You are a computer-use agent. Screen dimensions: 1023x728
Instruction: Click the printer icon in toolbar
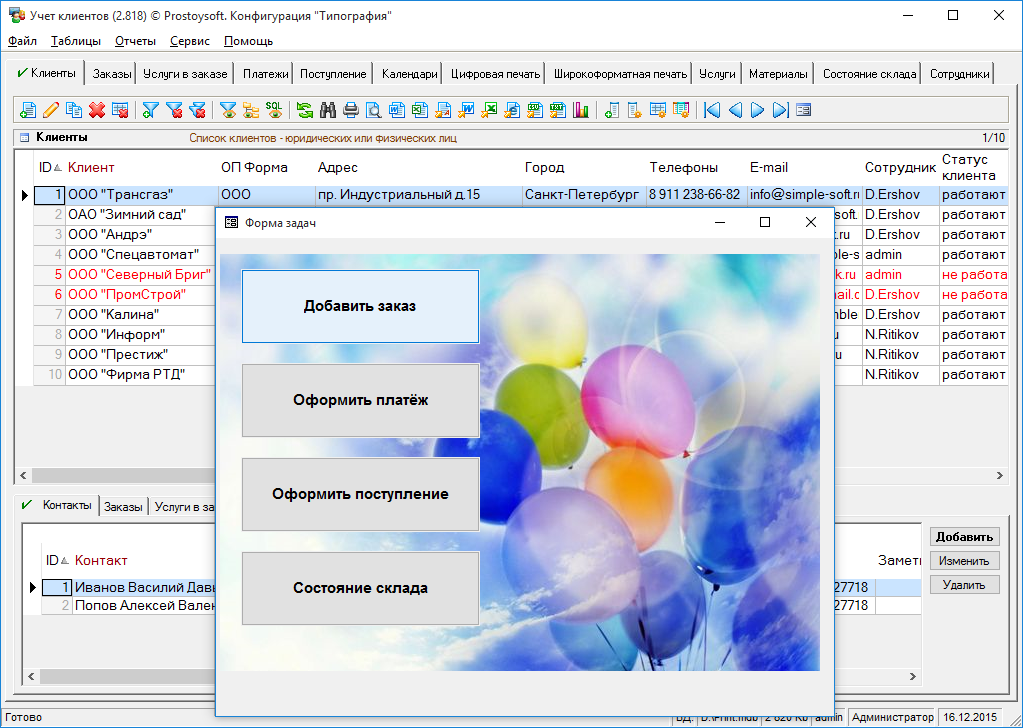[351, 110]
